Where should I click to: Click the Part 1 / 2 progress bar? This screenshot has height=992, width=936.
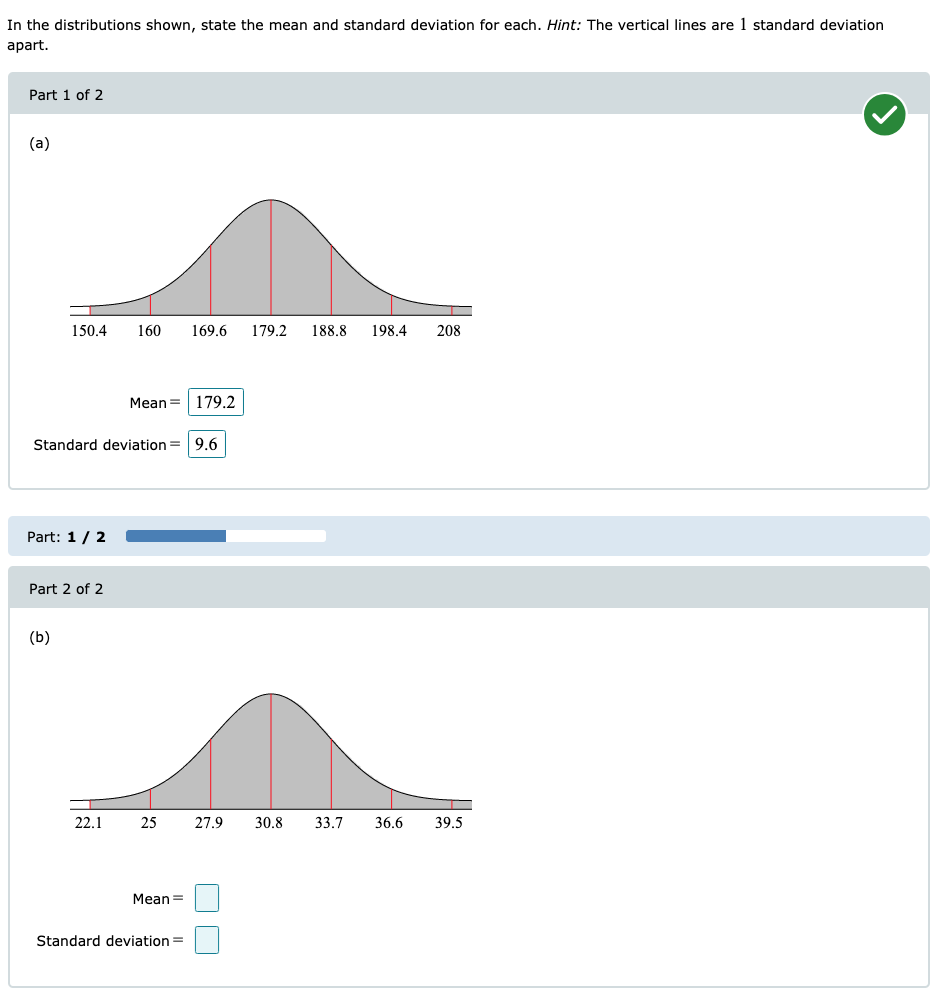point(226,536)
